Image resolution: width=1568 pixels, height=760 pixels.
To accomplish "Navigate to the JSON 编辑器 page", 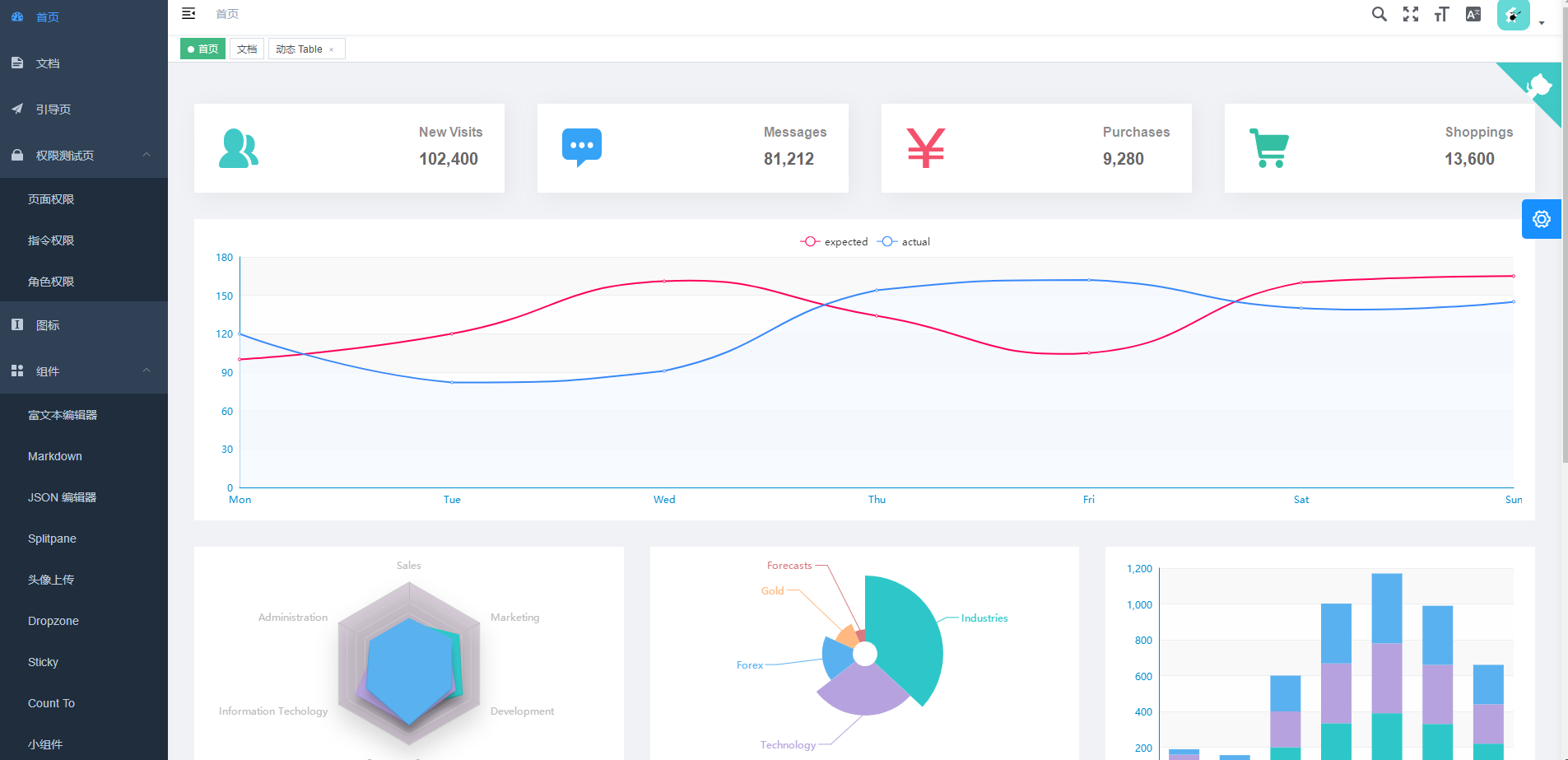I will coord(59,497).
